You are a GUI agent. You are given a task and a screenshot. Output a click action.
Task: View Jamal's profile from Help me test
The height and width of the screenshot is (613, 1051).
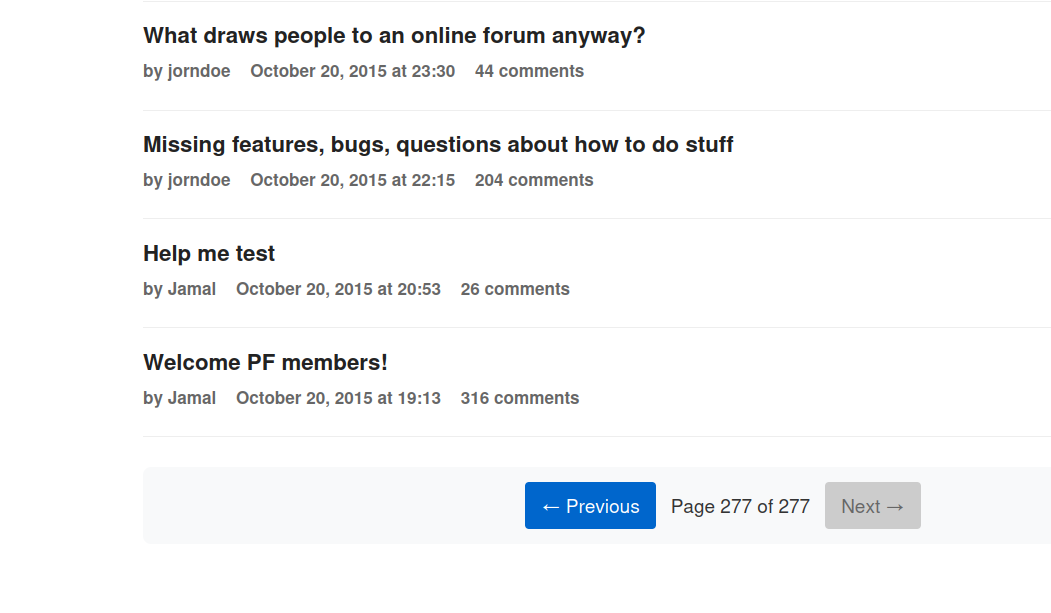[192, 289]
